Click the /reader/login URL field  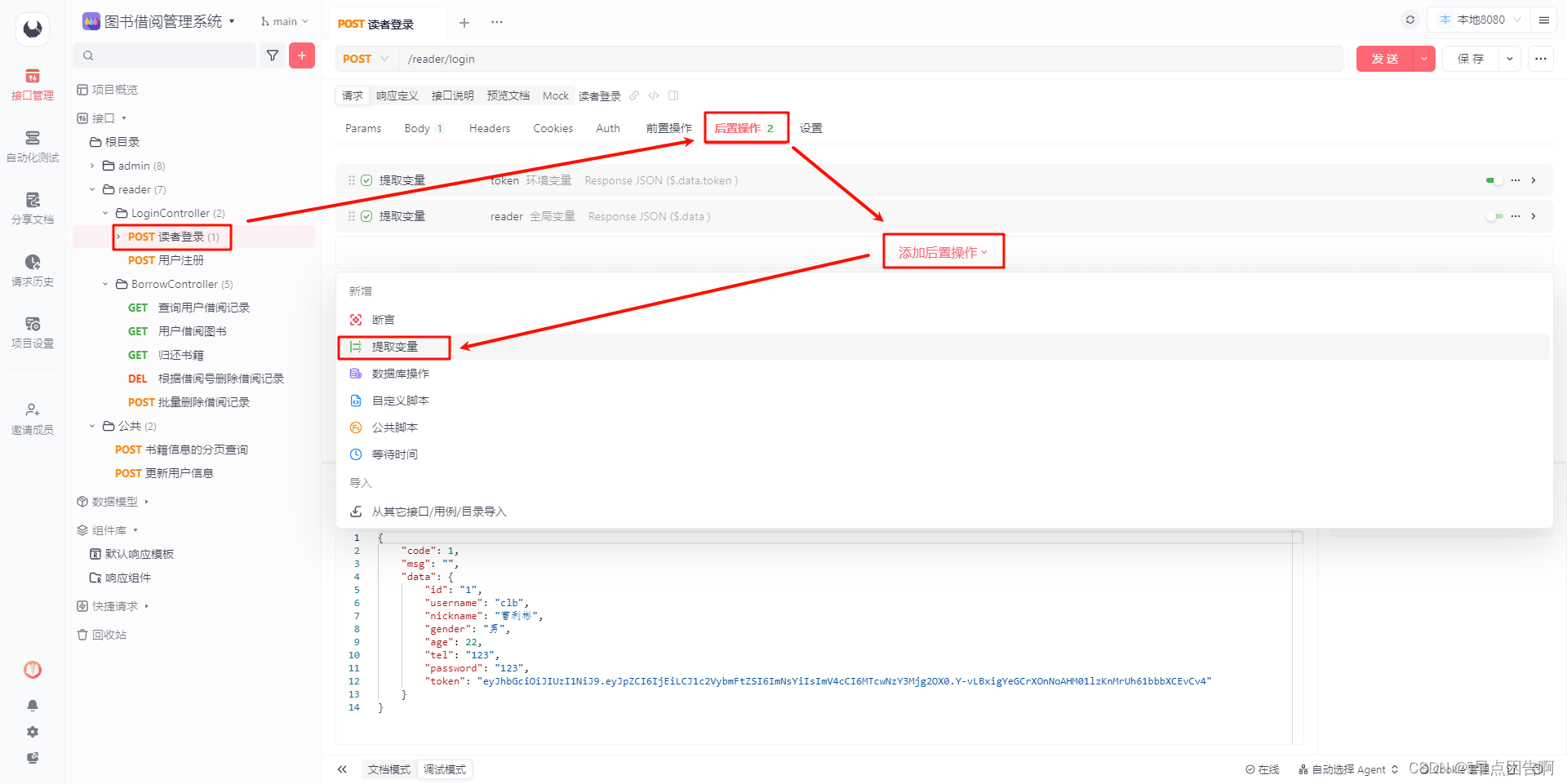(871, 59)
